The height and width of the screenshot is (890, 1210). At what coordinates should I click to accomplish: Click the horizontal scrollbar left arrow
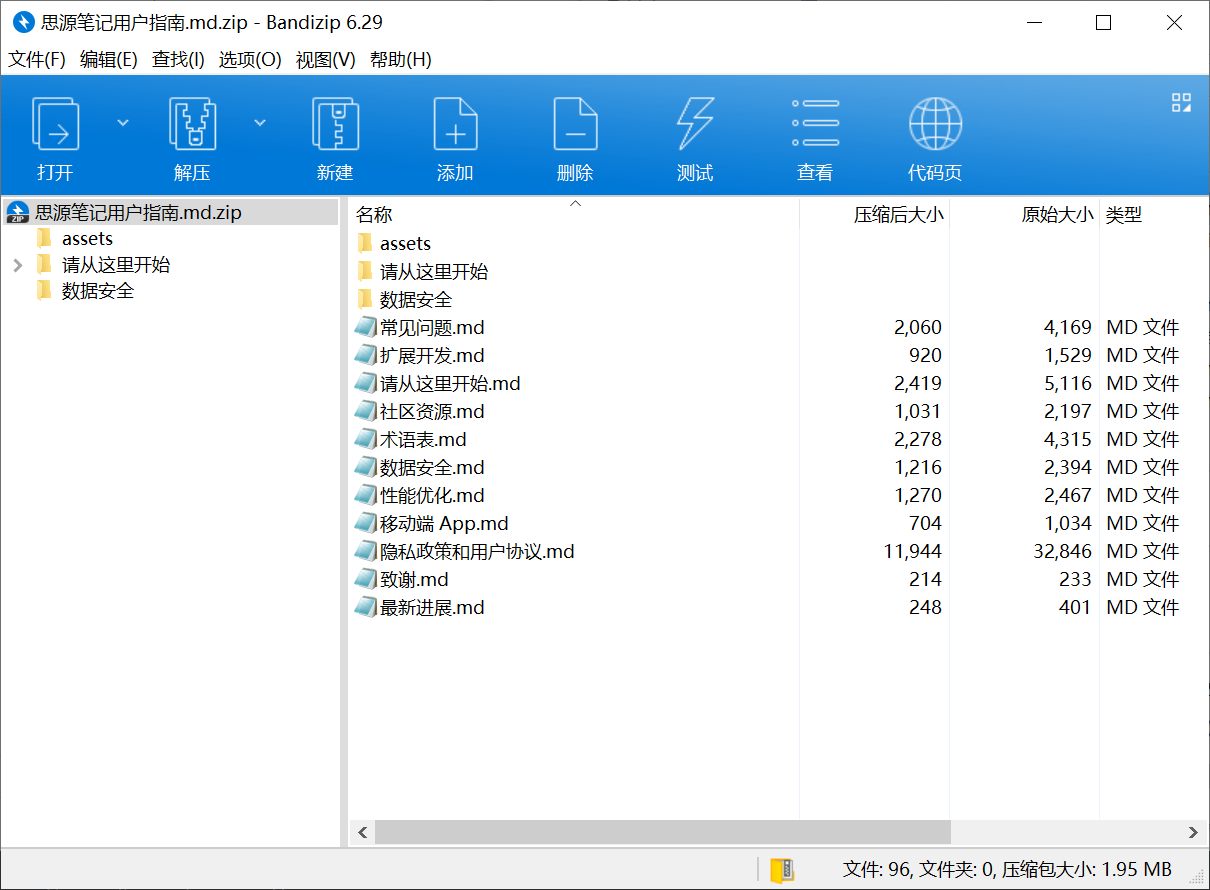(362, 832)
